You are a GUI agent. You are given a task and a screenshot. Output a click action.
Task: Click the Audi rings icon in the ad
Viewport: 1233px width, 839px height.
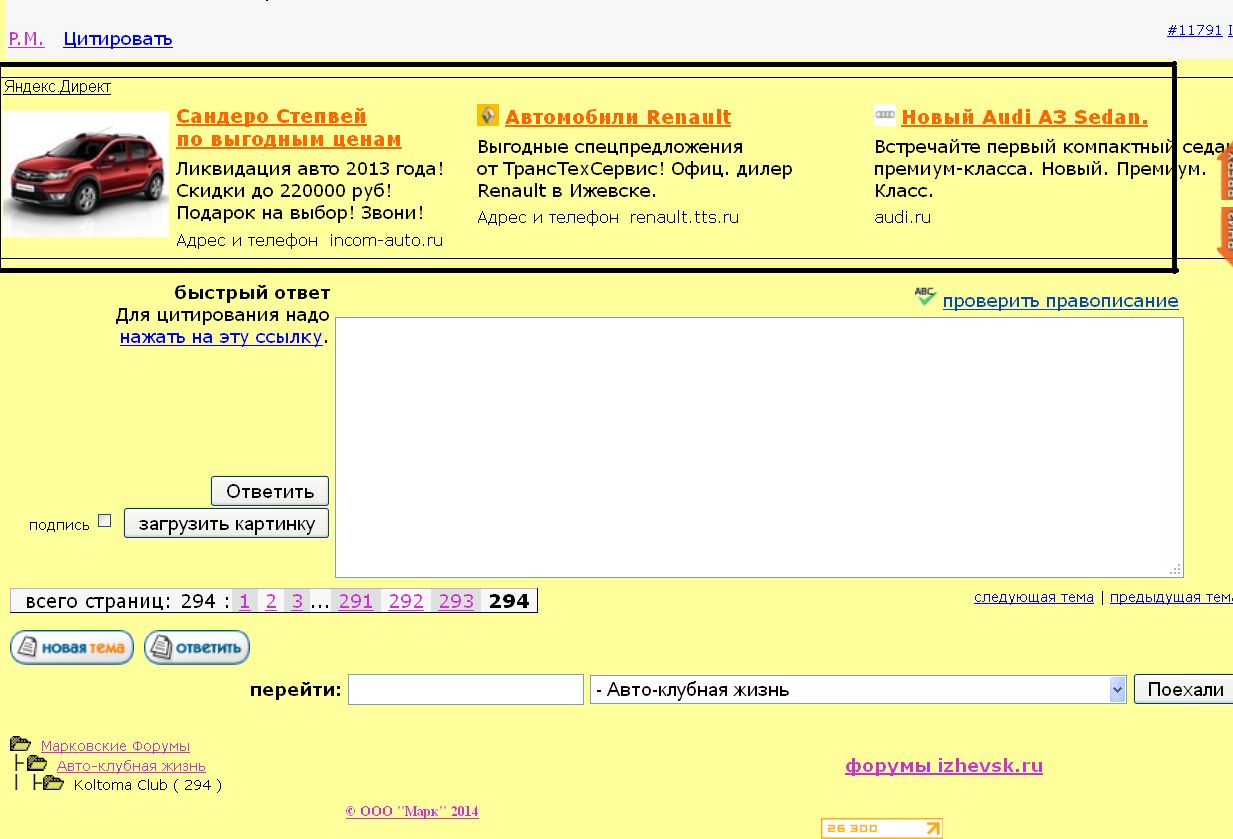885,115
